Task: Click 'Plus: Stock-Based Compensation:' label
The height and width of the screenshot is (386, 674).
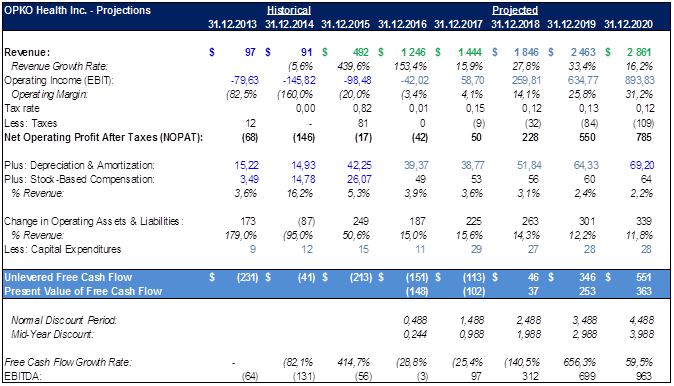Action: [x=80, y=179]
